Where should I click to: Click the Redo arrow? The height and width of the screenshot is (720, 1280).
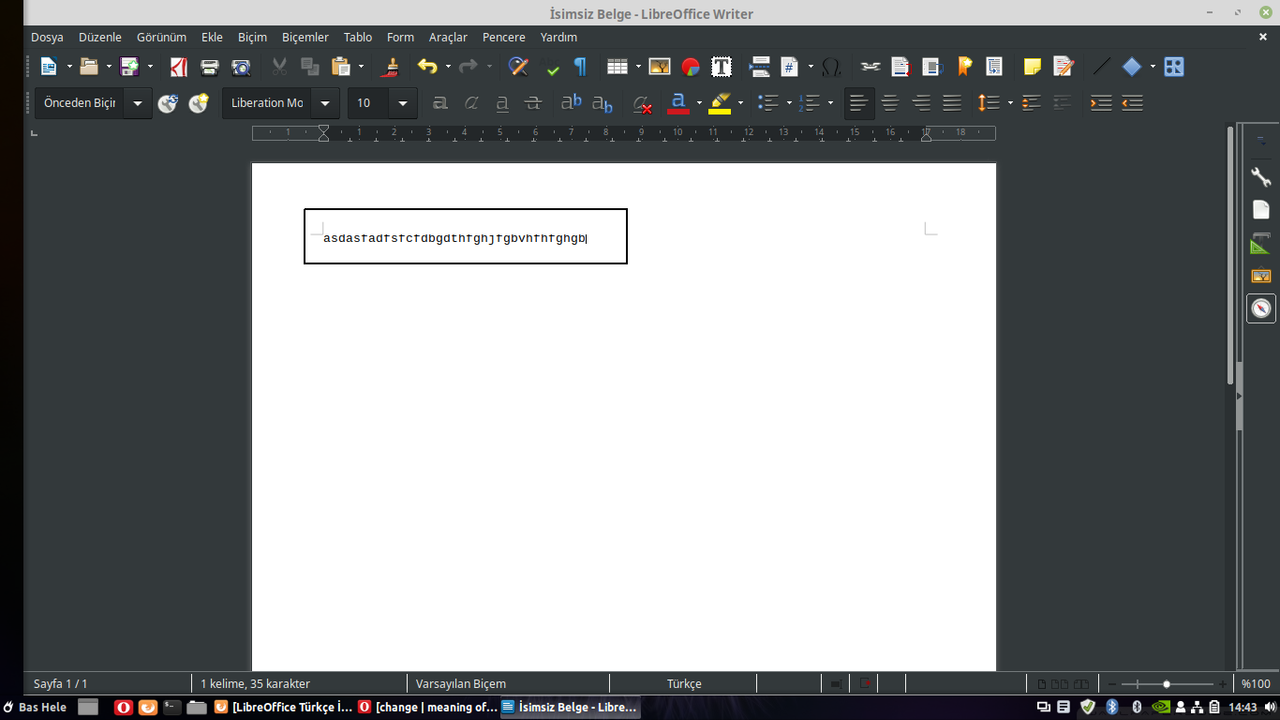coord(468,67)
